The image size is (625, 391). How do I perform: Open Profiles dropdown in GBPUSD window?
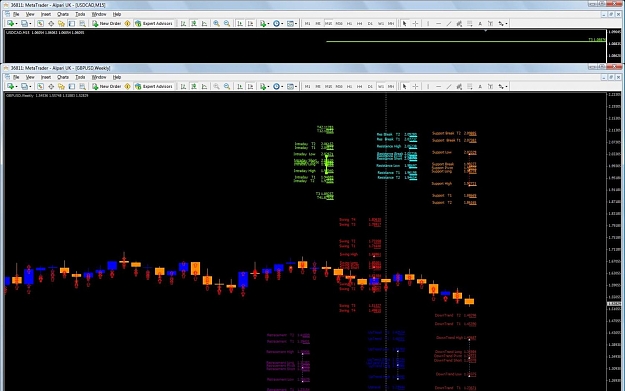pos(30,86)
